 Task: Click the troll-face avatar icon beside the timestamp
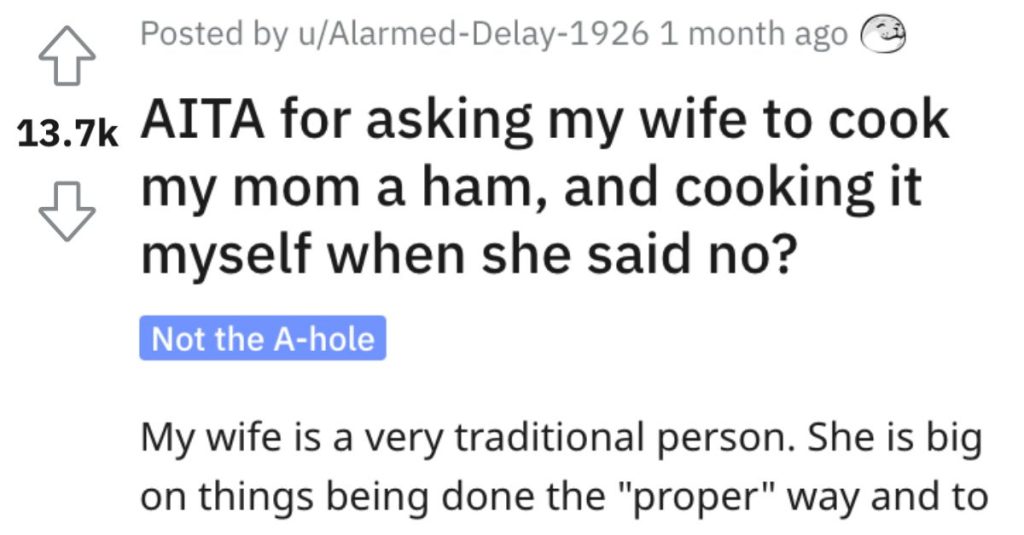point(883,35)
